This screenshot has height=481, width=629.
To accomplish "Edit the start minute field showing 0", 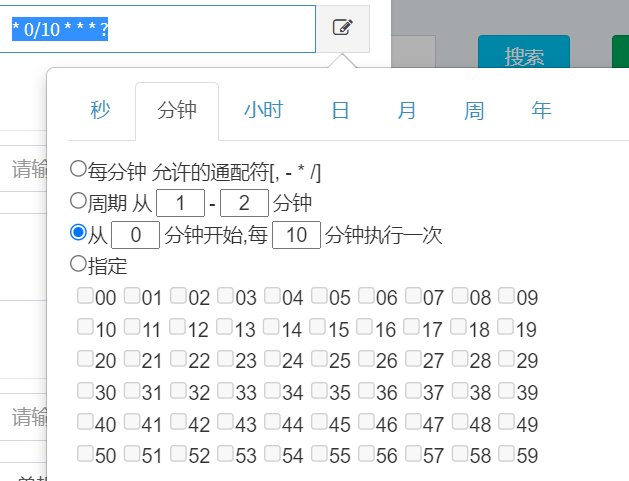I will pos(136,235).
